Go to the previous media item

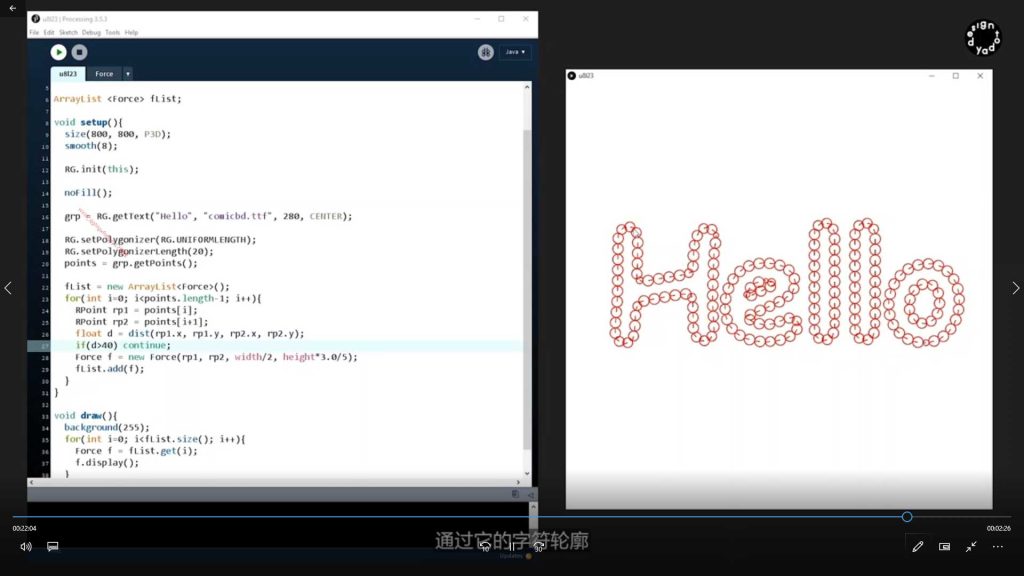point(9,288)
